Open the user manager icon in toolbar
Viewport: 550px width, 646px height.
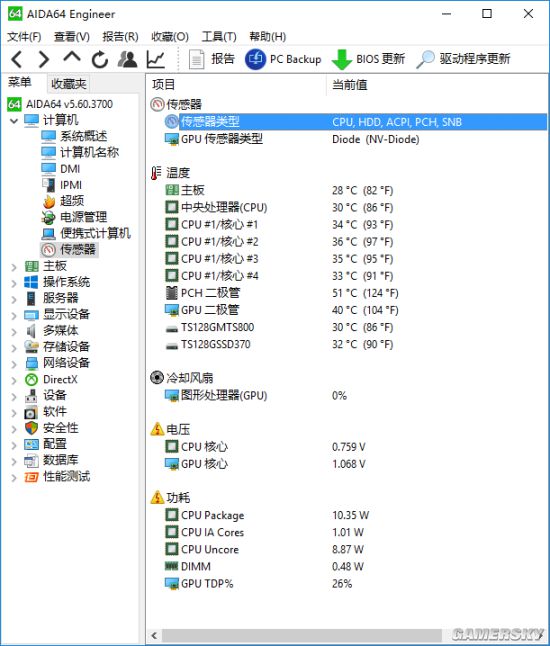click(127, 59)
